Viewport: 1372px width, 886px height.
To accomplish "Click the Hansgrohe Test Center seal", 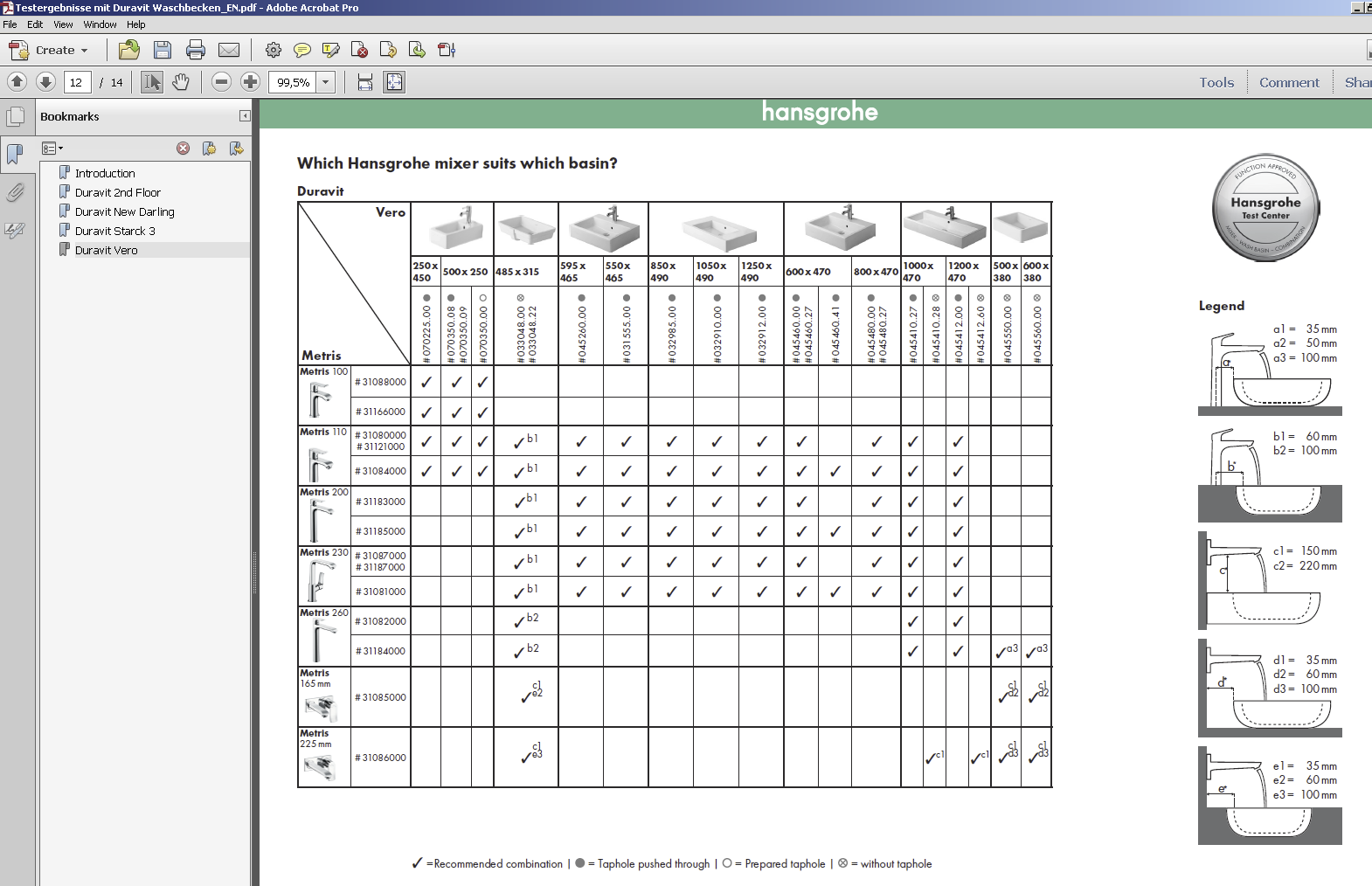I will (x=1265, y=208).
